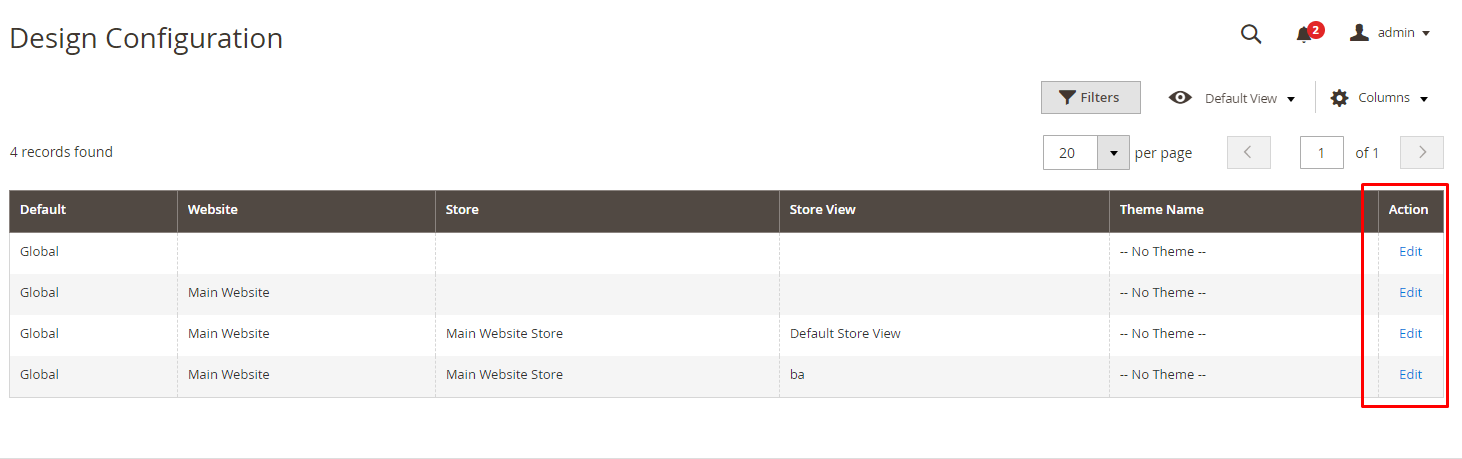Expand the Columns dropdown

point(1379,98)
